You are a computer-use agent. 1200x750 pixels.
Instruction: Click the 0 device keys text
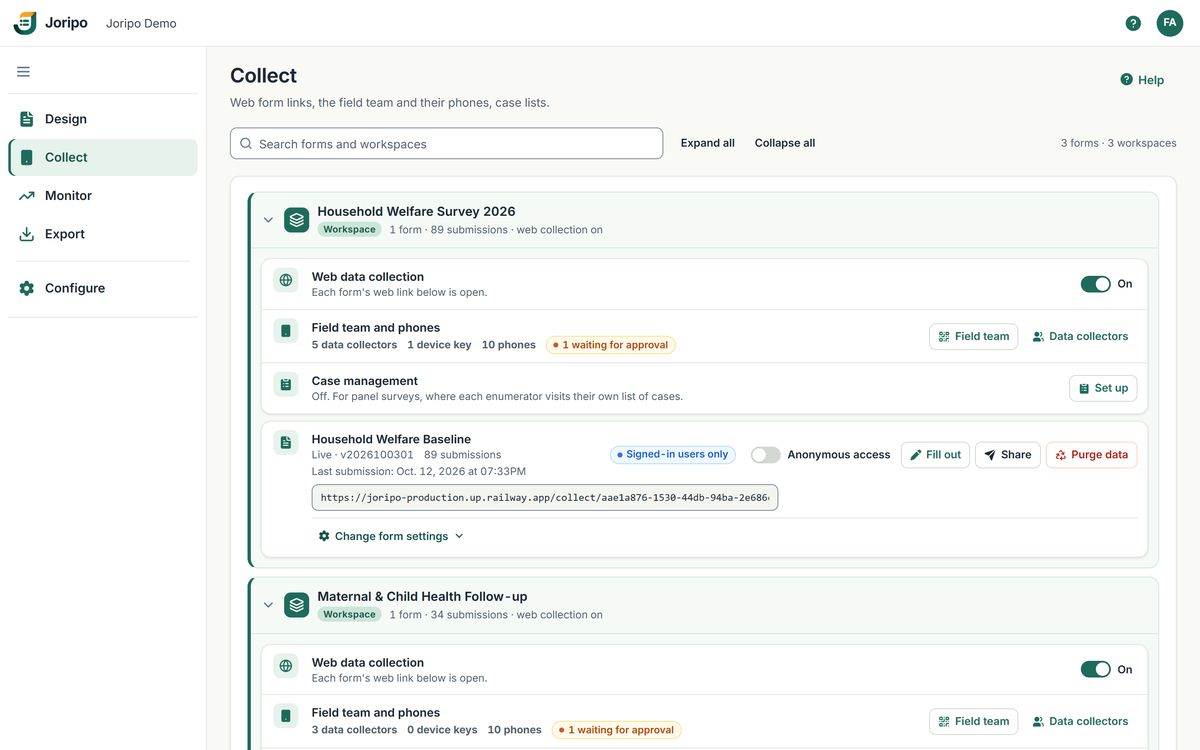(x=442, y=730)
